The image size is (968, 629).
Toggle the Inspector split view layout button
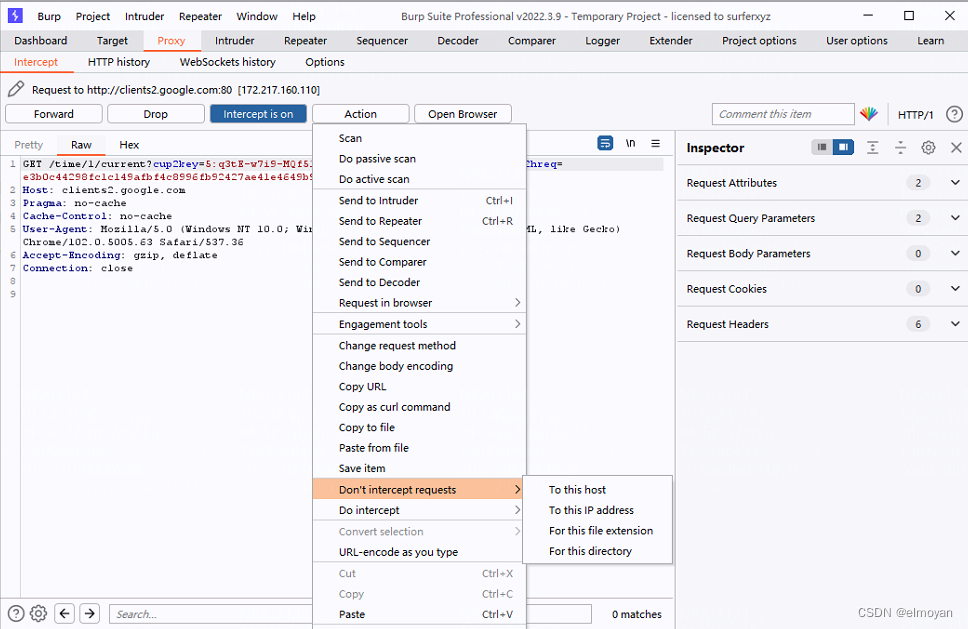(x=843, y=147)
